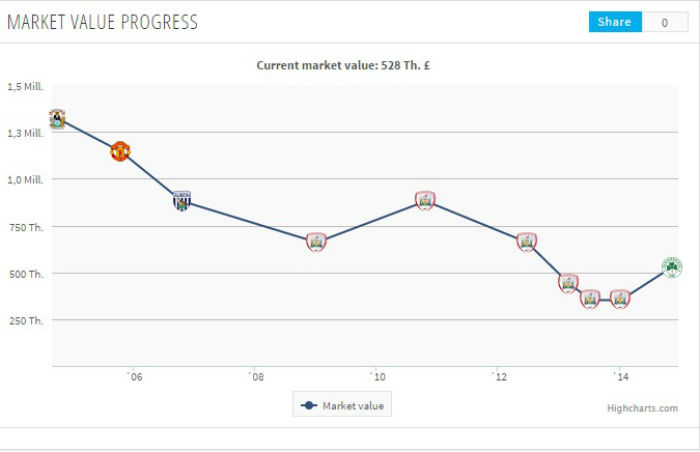Click the '10 year label on the axis
The width and height of the screenshot is (700, 452).
coord(376,377)
